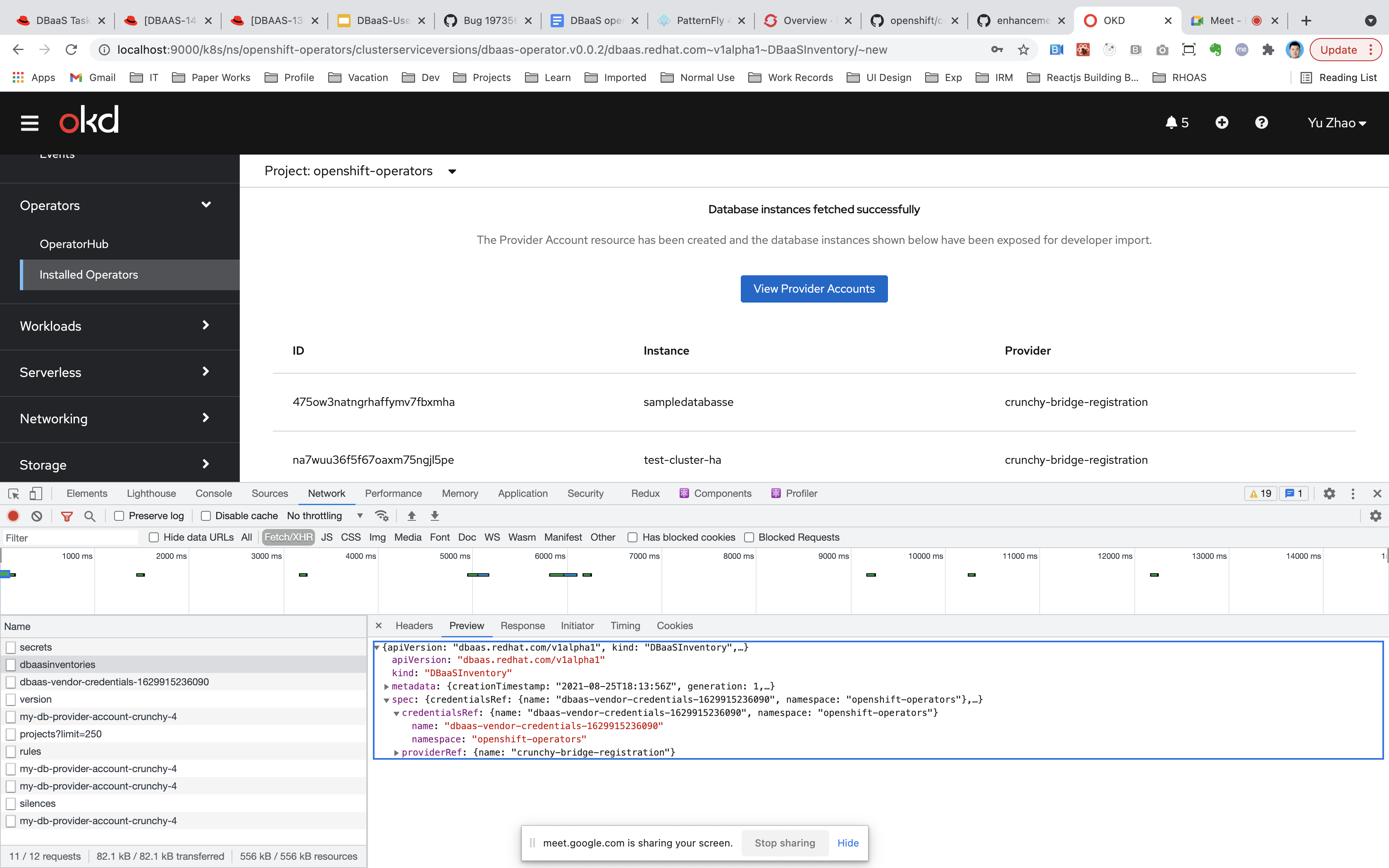Clear the network request log
The width and height of the screenshot is (1389, 868).
(x=36, y=515)
